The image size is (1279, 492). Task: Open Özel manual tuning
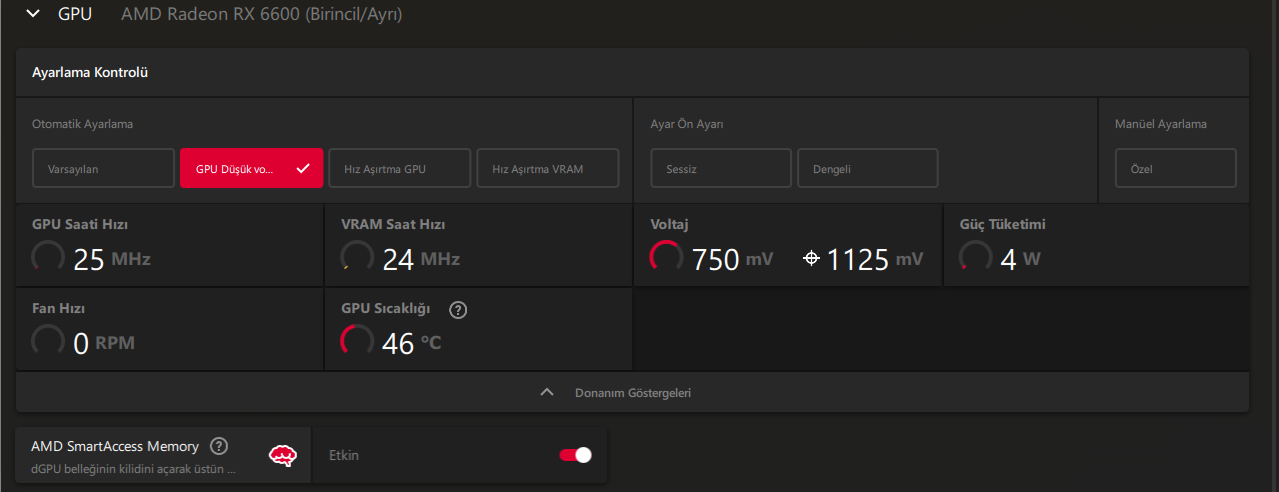pyautogui.click(x=1175, y=168)
